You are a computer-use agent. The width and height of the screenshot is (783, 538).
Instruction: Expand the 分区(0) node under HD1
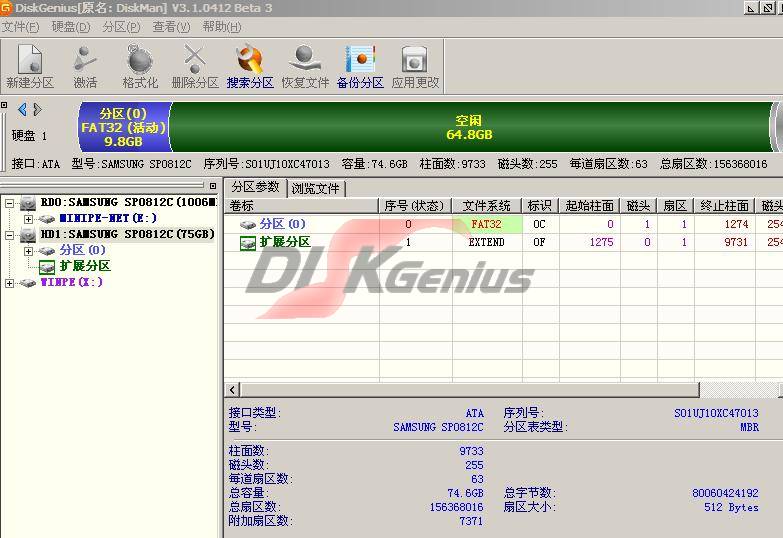[x=28, y=251]
